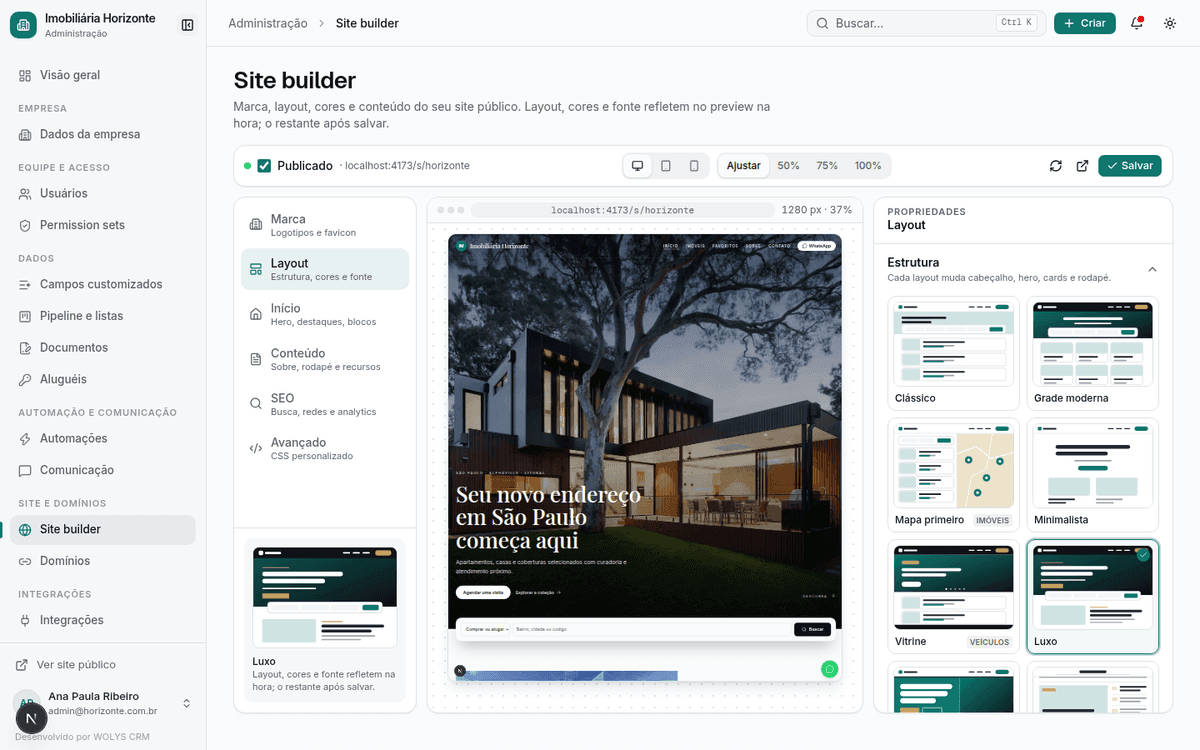
Task: Click the Integrações plug icon
Action: pos(25,620)
